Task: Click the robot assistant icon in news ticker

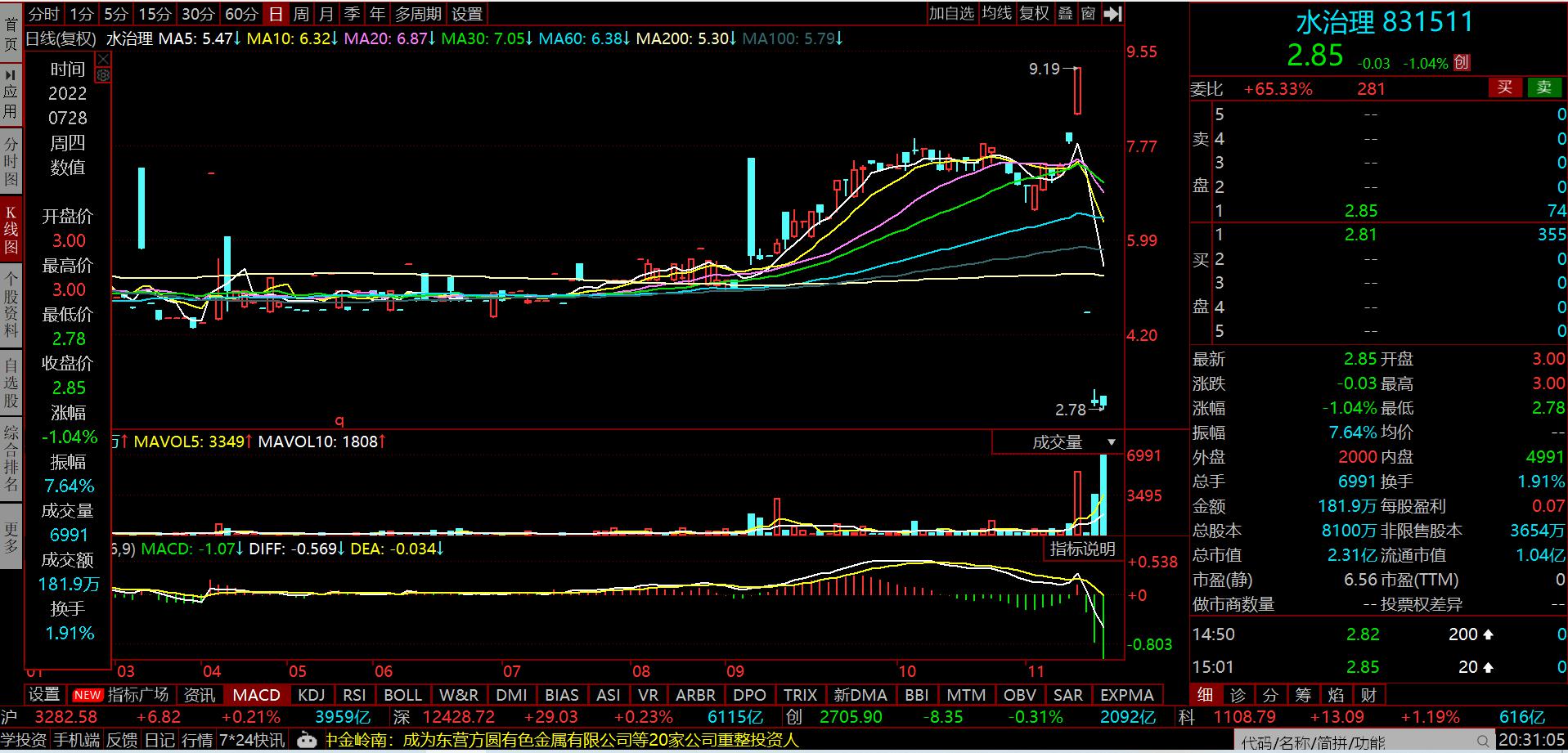Action: pyautogui.click(x=307, y=740)
